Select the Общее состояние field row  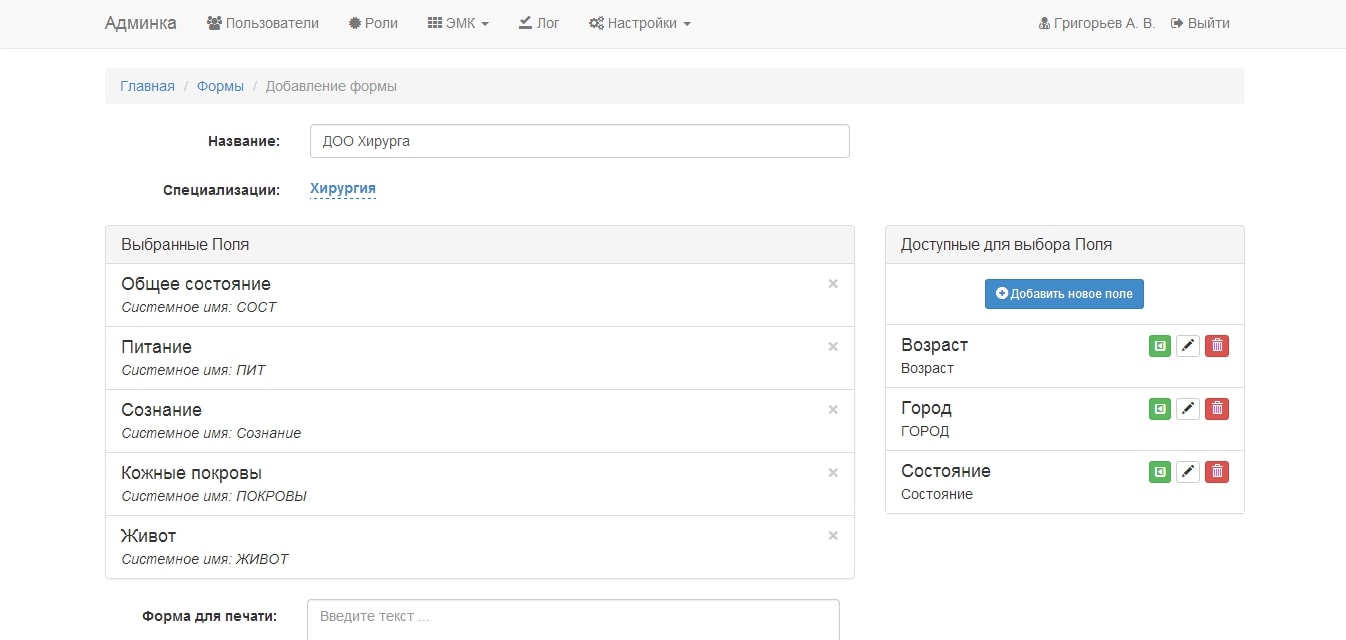[480, 295]
